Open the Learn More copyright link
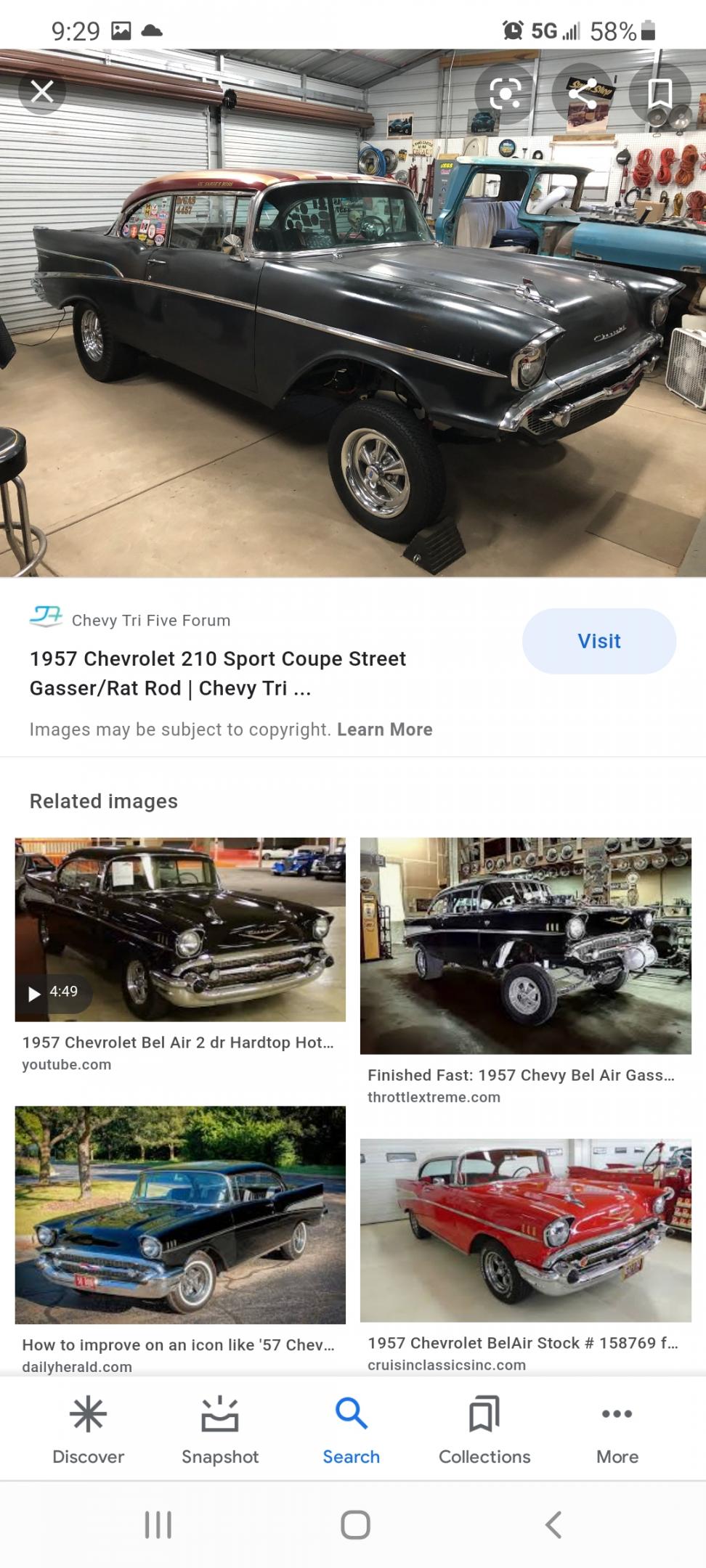Image resolution: width=706 pixels, height=1568 pixels. tap(384, 729)
